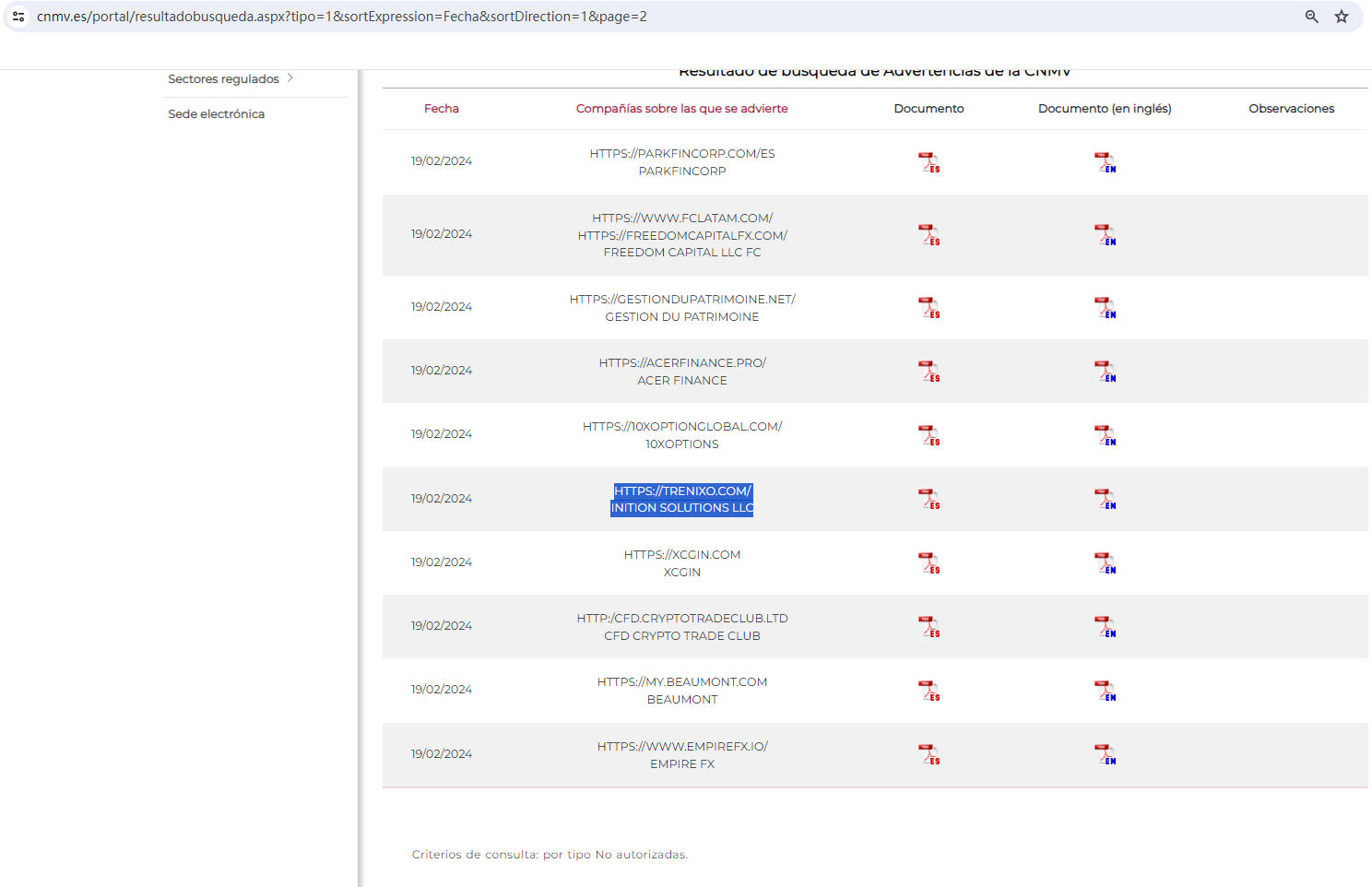1372x887 pixels.
Task: Open Spanish PDF for 10XOPTIONS warning
Action: pos(928,435)
